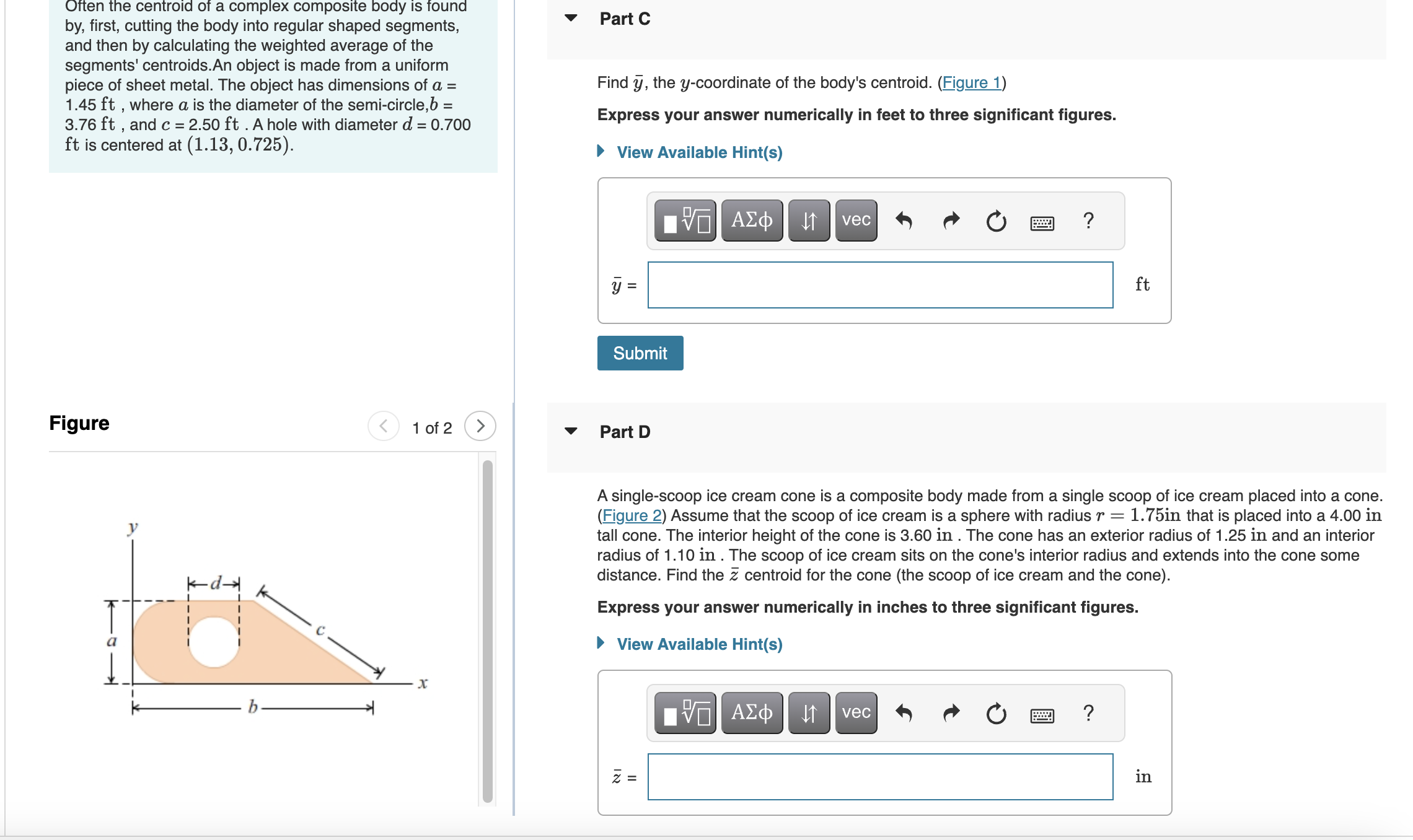Click the redo icon in Part D equation editor

tap(949, 713)
